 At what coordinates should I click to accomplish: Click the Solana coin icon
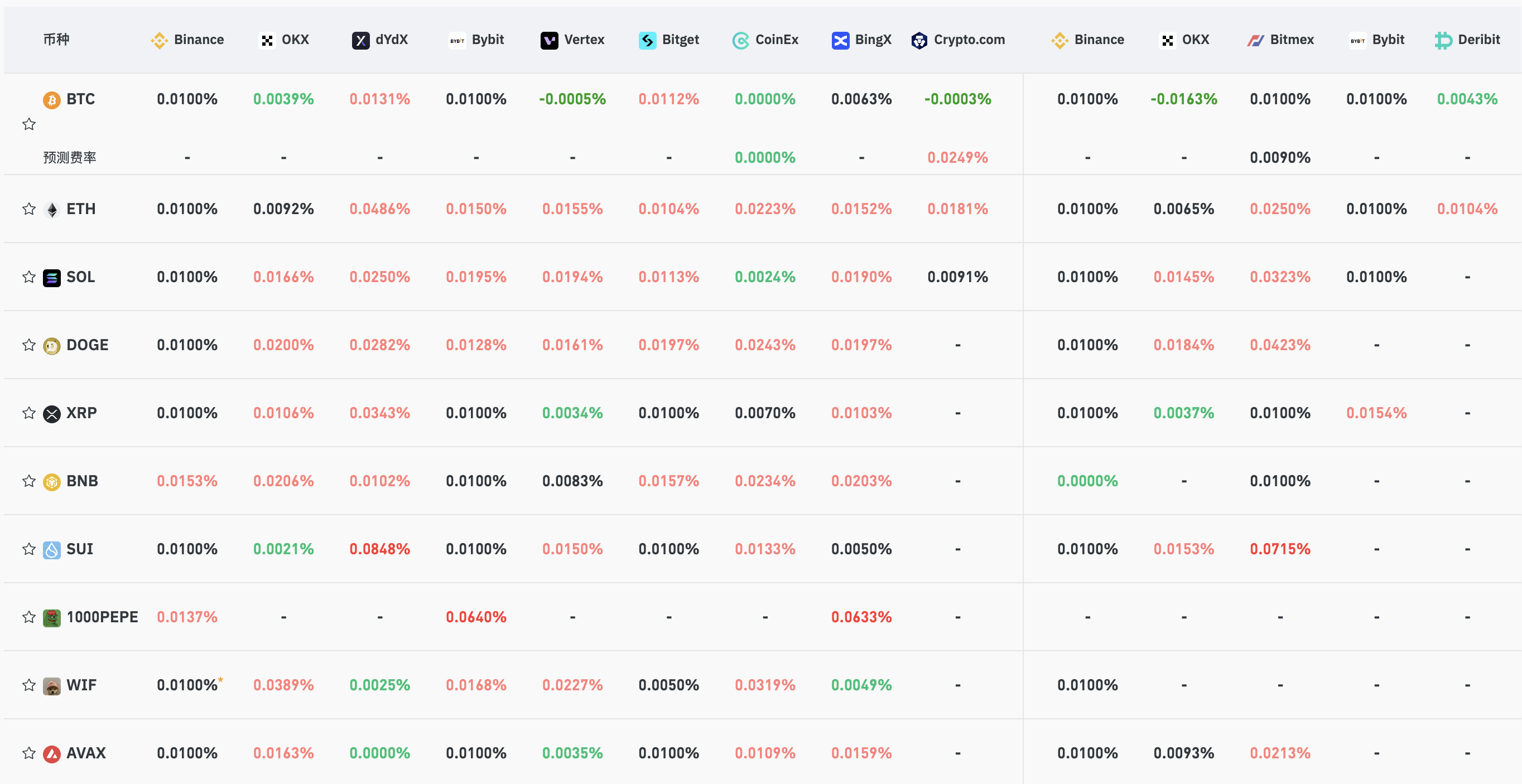[52, 278]
